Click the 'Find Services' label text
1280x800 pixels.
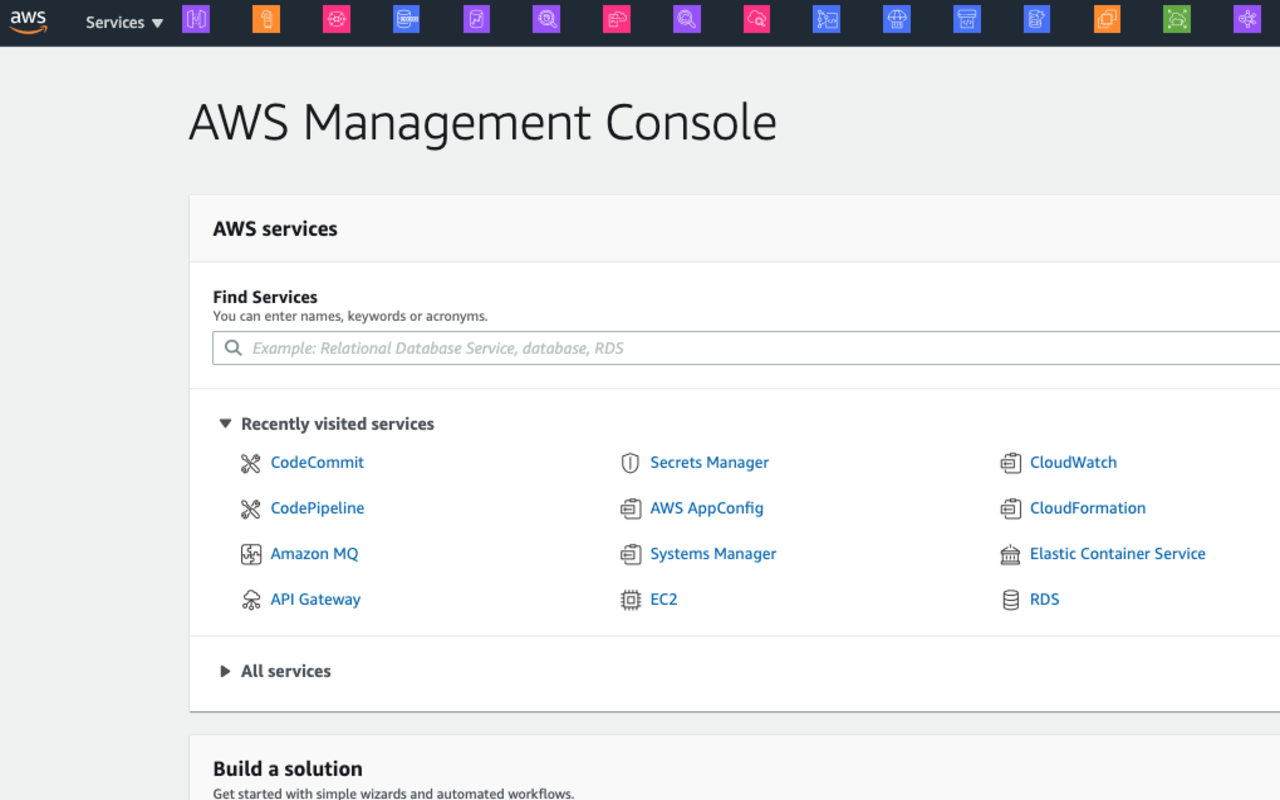click(x=265, y=297)
